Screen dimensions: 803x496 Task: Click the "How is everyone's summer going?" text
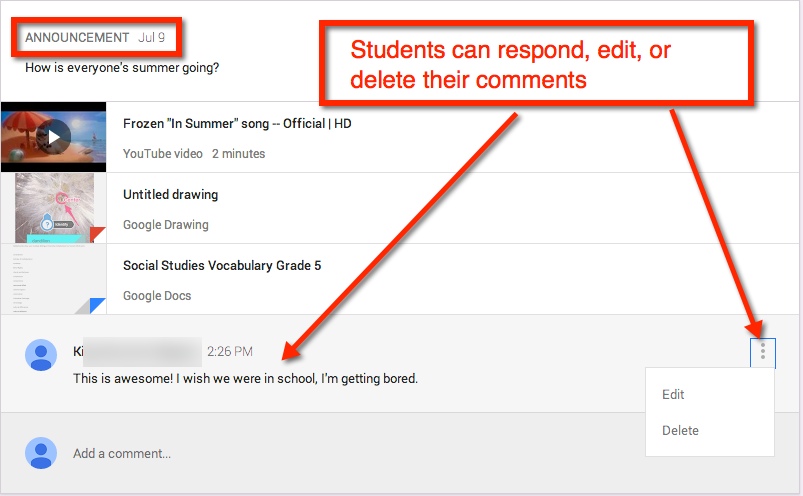(122, 68)
